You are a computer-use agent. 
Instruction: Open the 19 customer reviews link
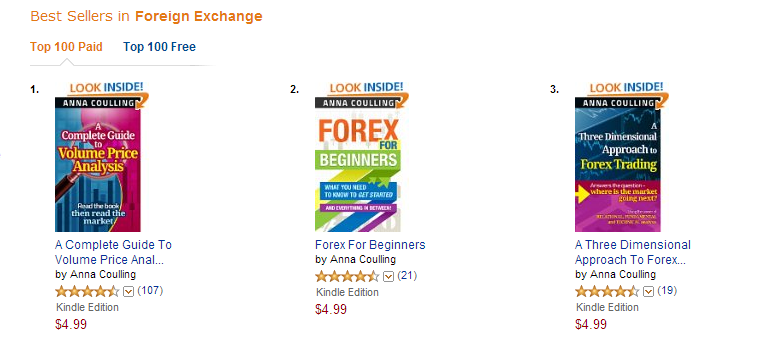point(667,290)
